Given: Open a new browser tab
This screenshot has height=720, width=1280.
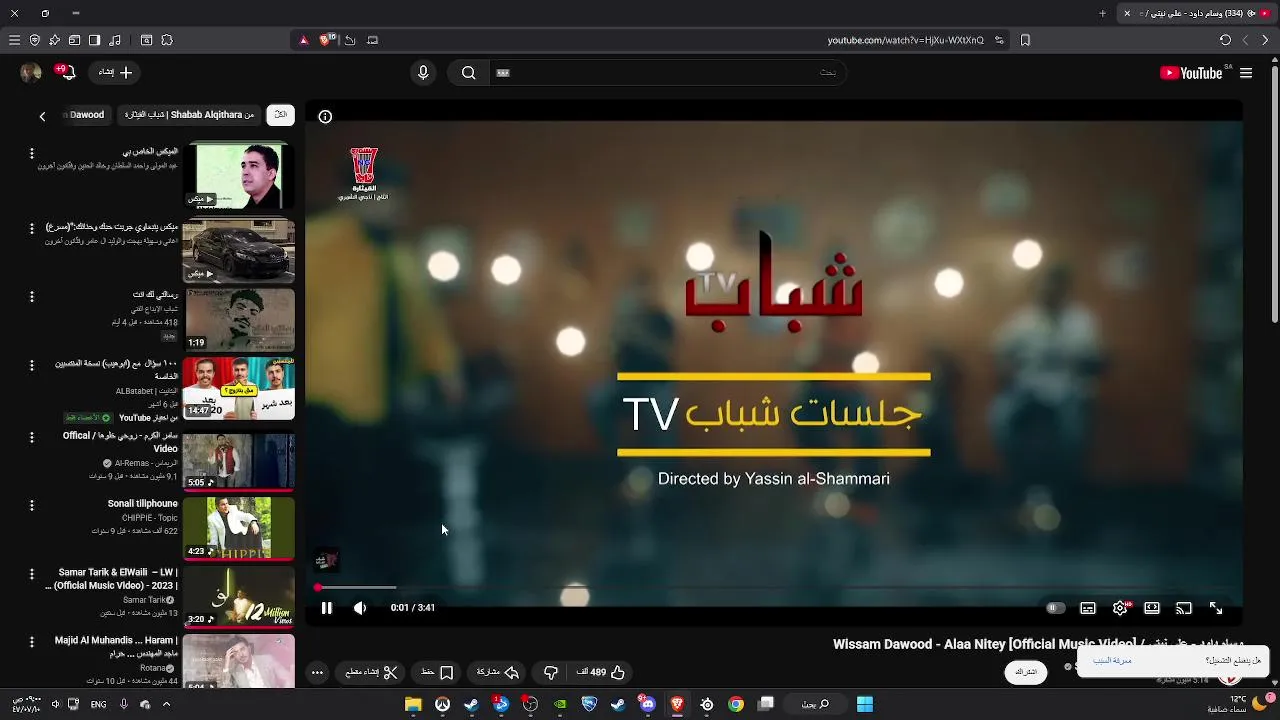Looking at the screenshot, I should click(x=1103, y=13).
